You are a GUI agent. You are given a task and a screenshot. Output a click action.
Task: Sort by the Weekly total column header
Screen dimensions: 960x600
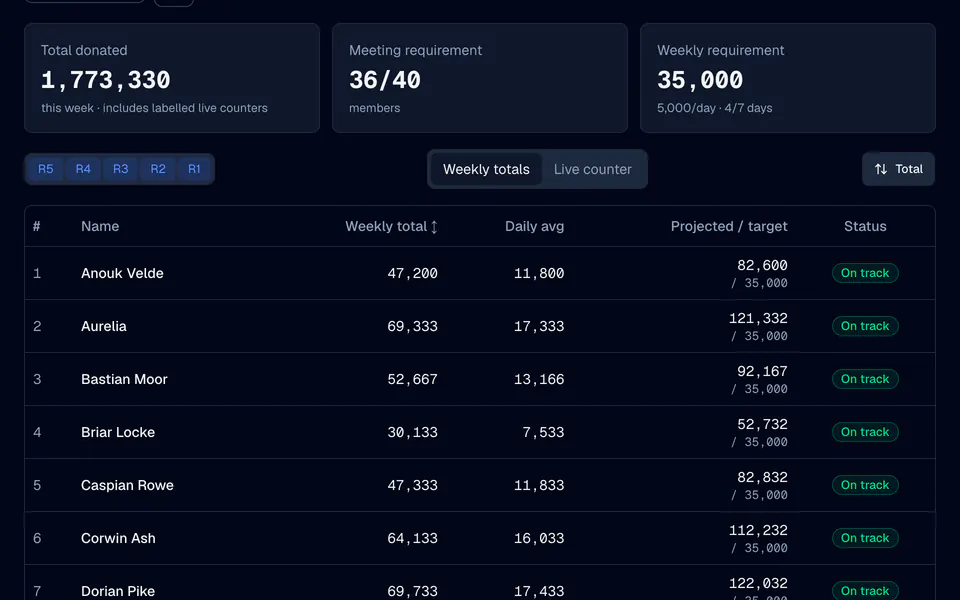[391, 227]
